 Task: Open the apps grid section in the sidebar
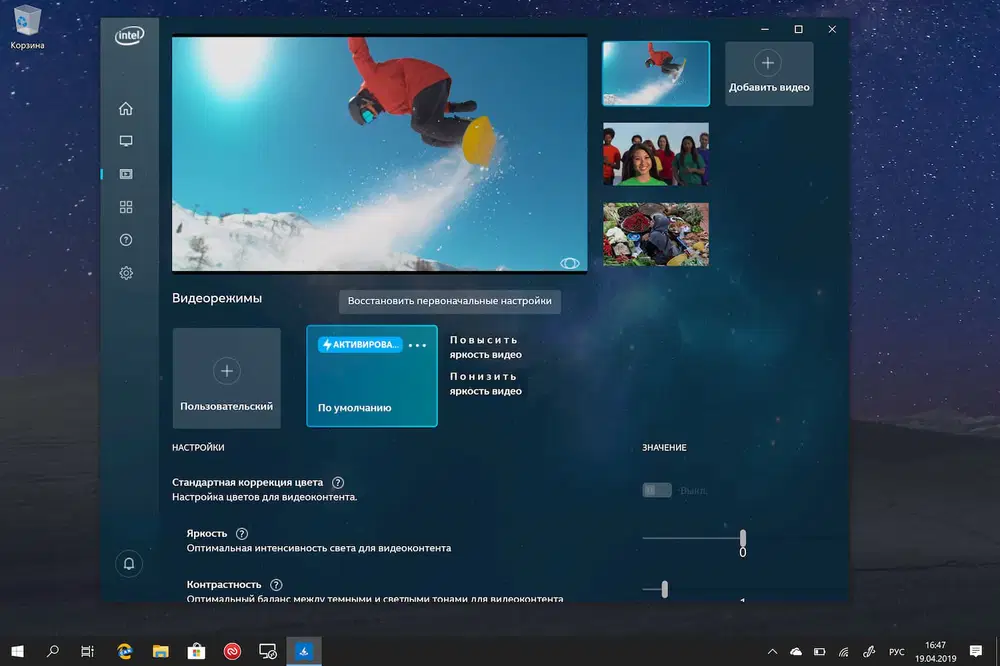click(x=126, y=206)
